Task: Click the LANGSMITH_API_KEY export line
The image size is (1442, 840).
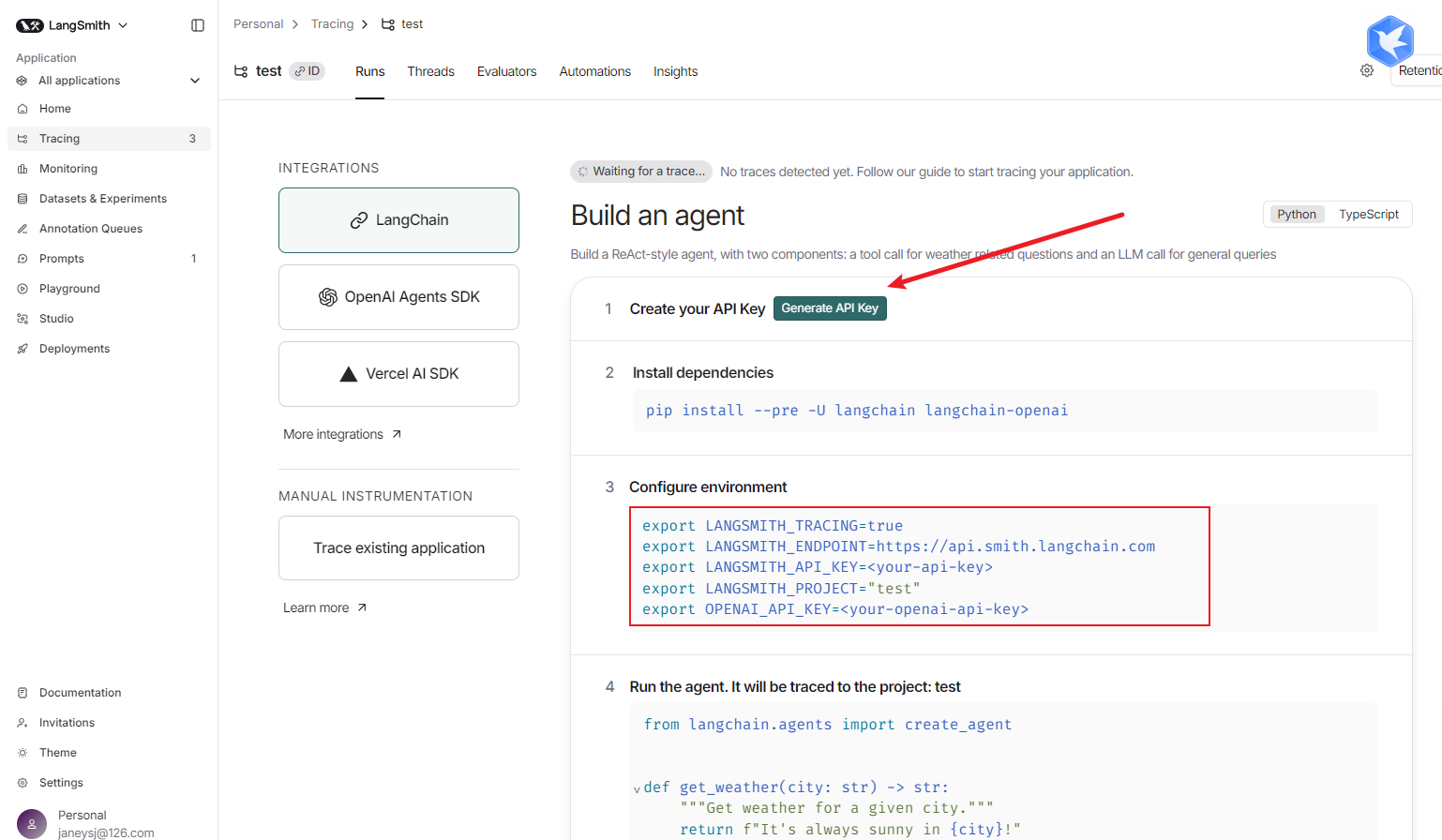Action: (x=818, y=567)
